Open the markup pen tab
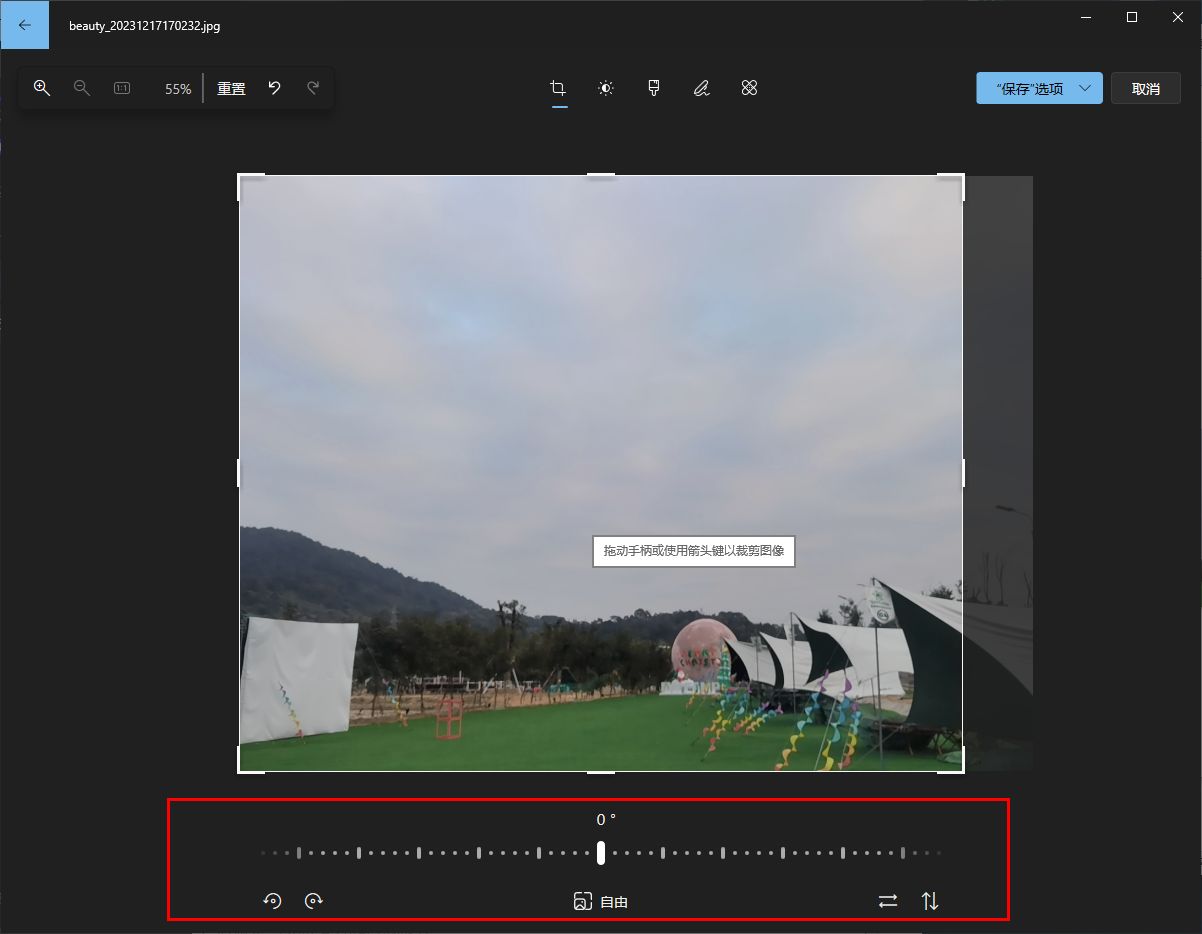Viewport: 1202px width, 934px height. (x=702, y=88)
